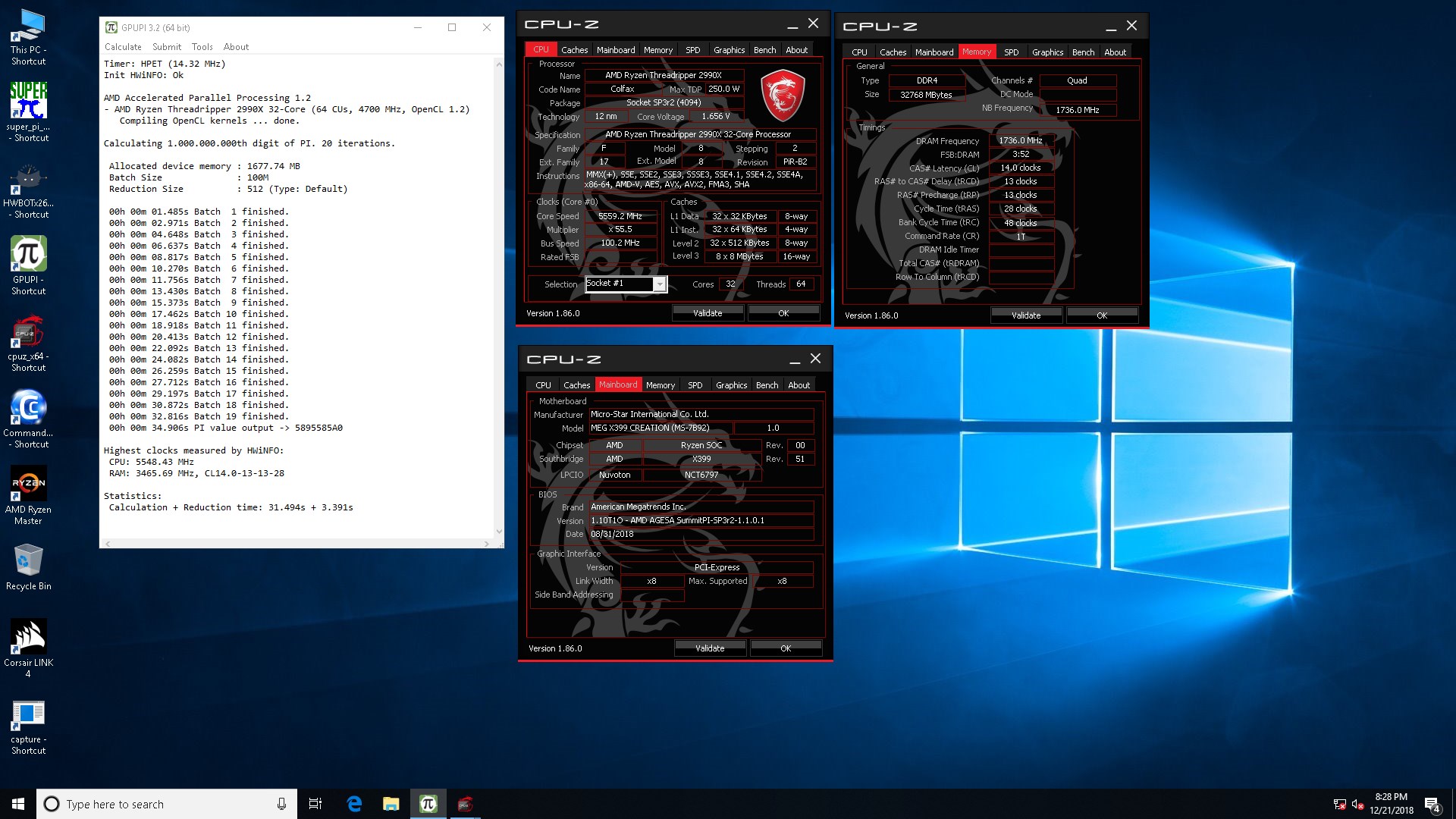Open the This PC desktop shortcut
The height and width of the screenshot is (819, 1456).
(x=28, y=37)
